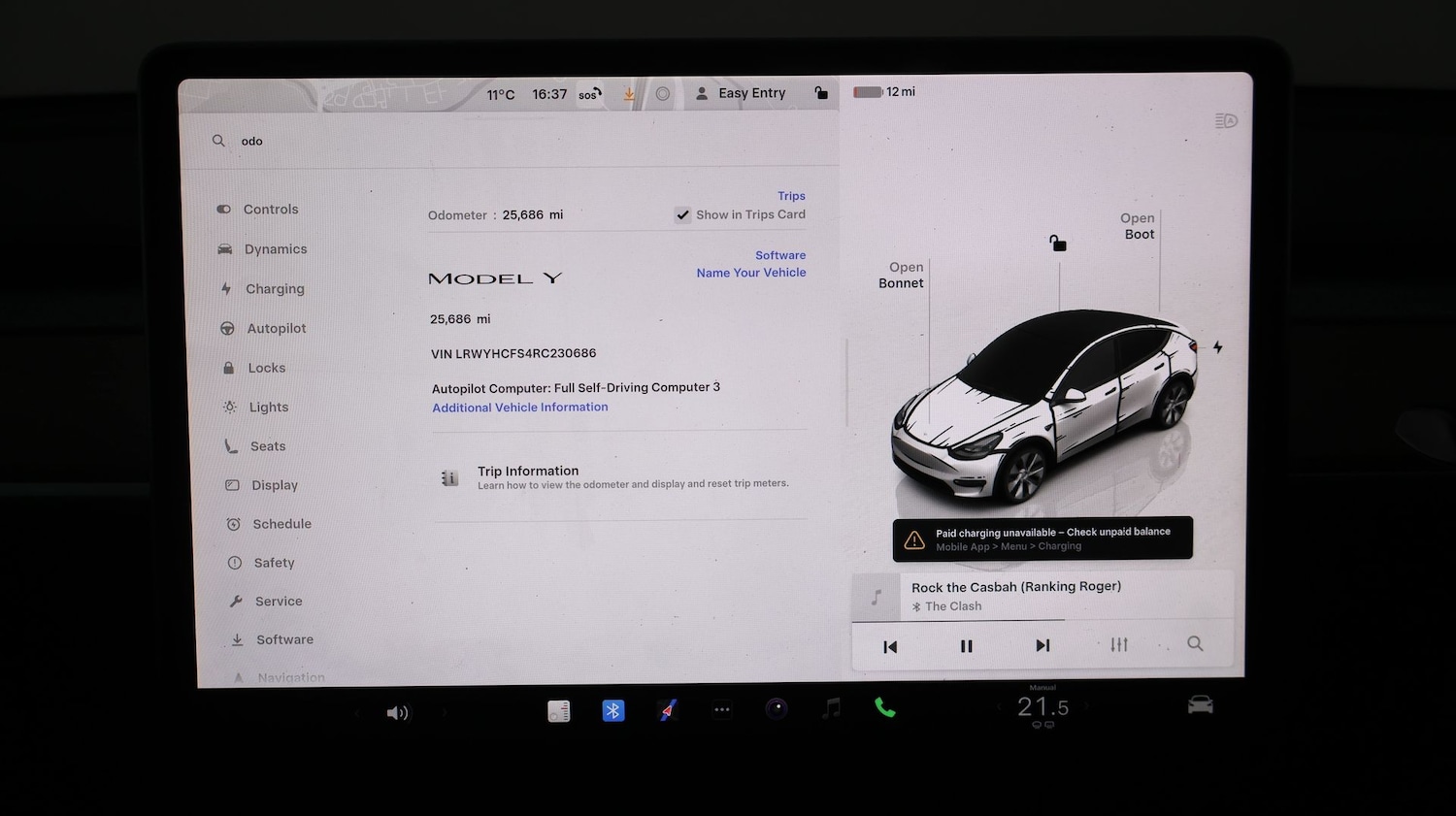Tap the speaker volume icon
Image resolution: width=1456 pixels, height=816 pixels.
(x=397, y=712)
